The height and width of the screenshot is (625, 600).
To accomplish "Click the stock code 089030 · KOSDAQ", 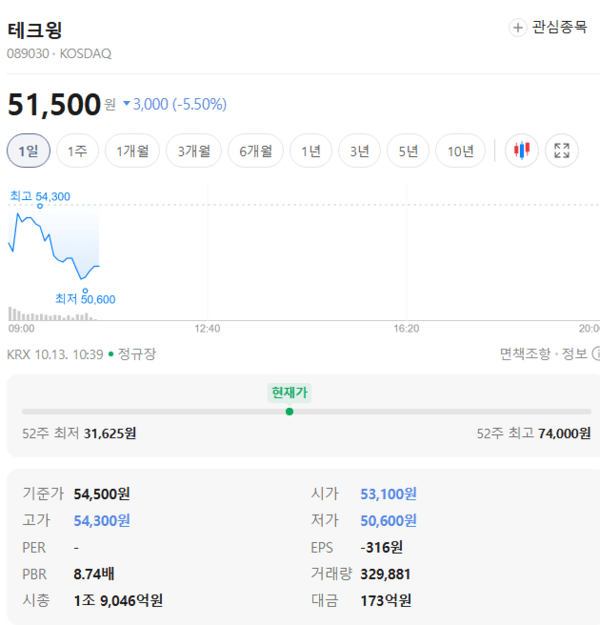I will pos(59,54).
